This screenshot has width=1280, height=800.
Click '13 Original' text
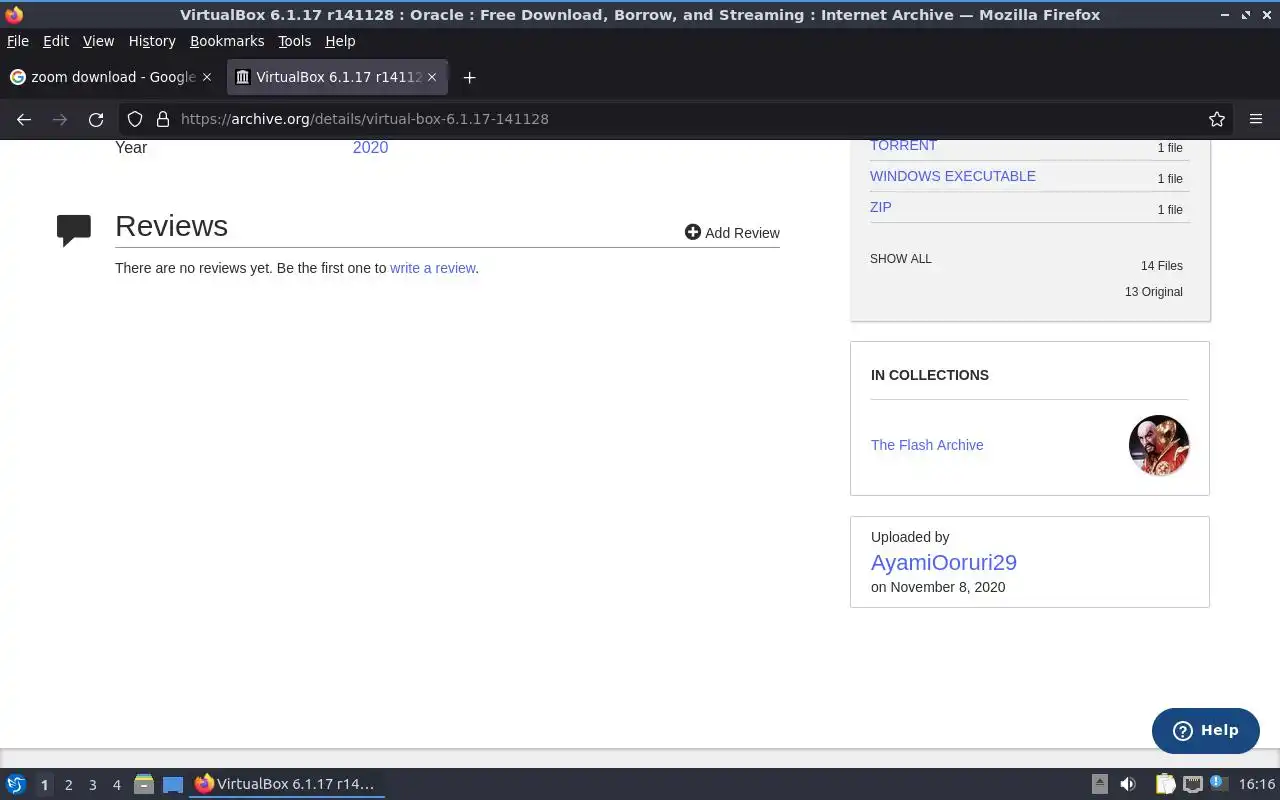tap(1154, 292)
